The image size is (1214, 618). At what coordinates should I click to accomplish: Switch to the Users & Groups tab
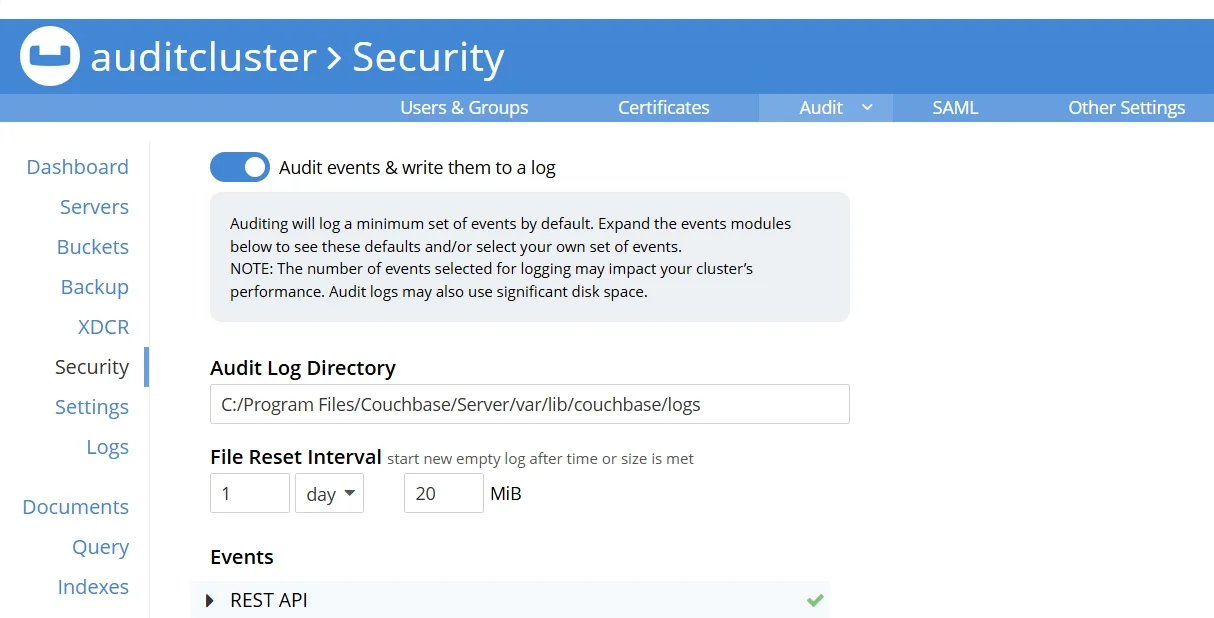tap(464, 107)
